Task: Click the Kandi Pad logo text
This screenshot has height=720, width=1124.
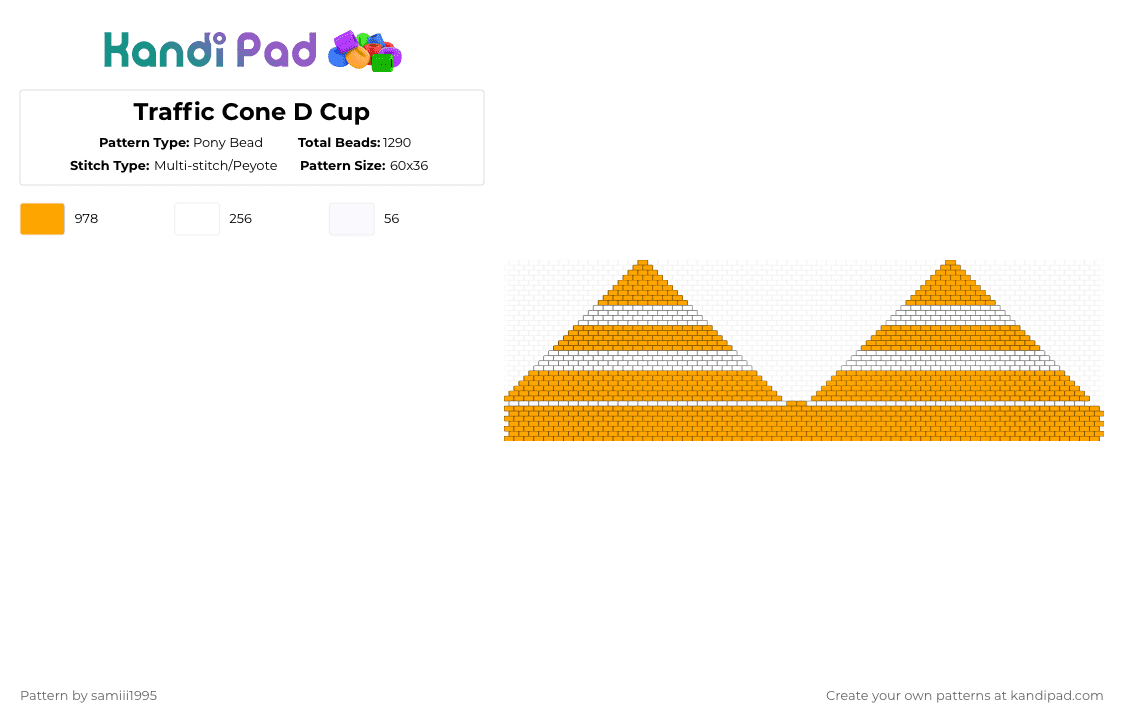Action: click(209, 50)
